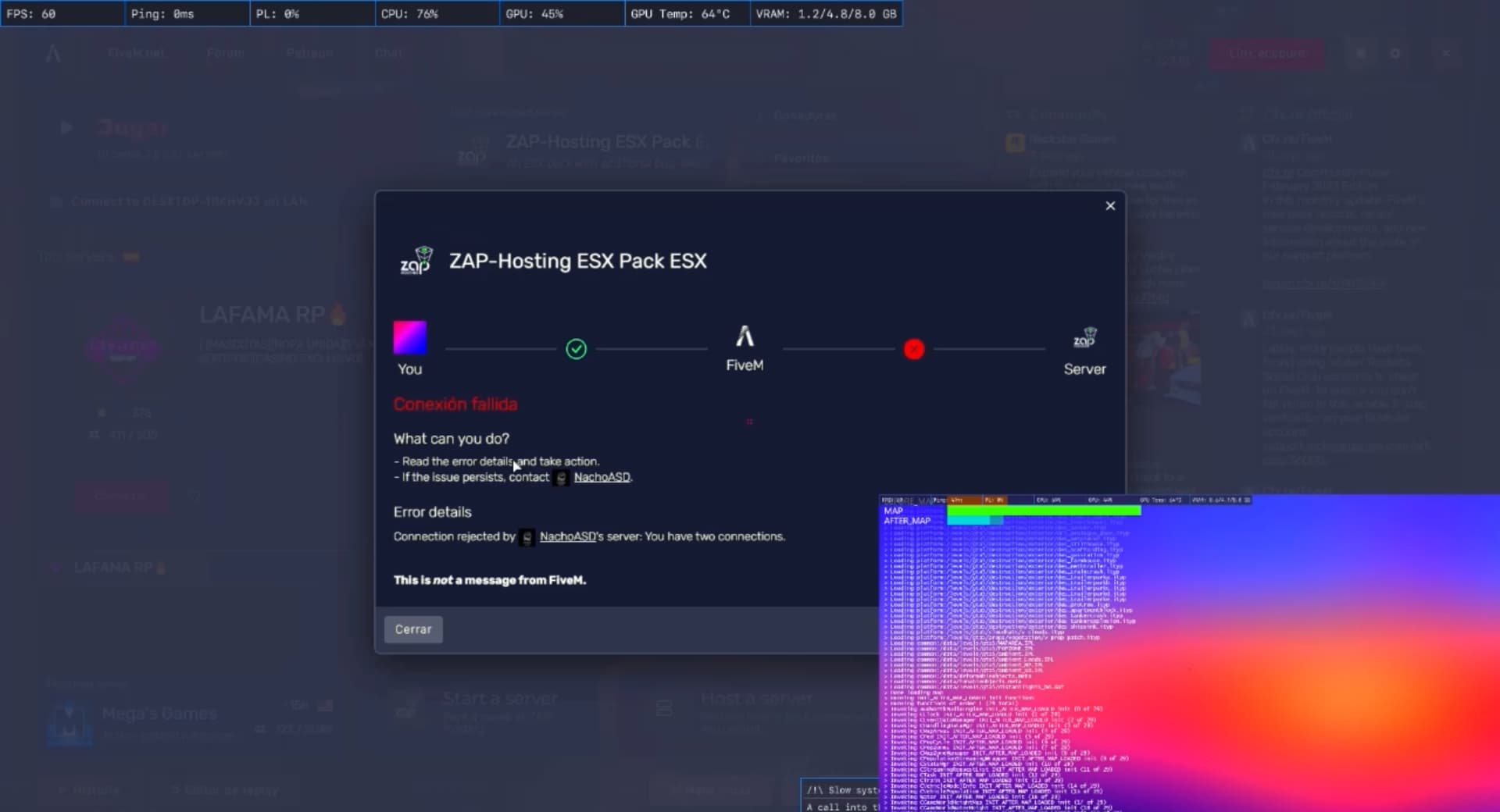The width and height of the screenshot is (1500, 812).
Task: Click the FiveM logo in background top bar
Action: [x=53, y=53]
